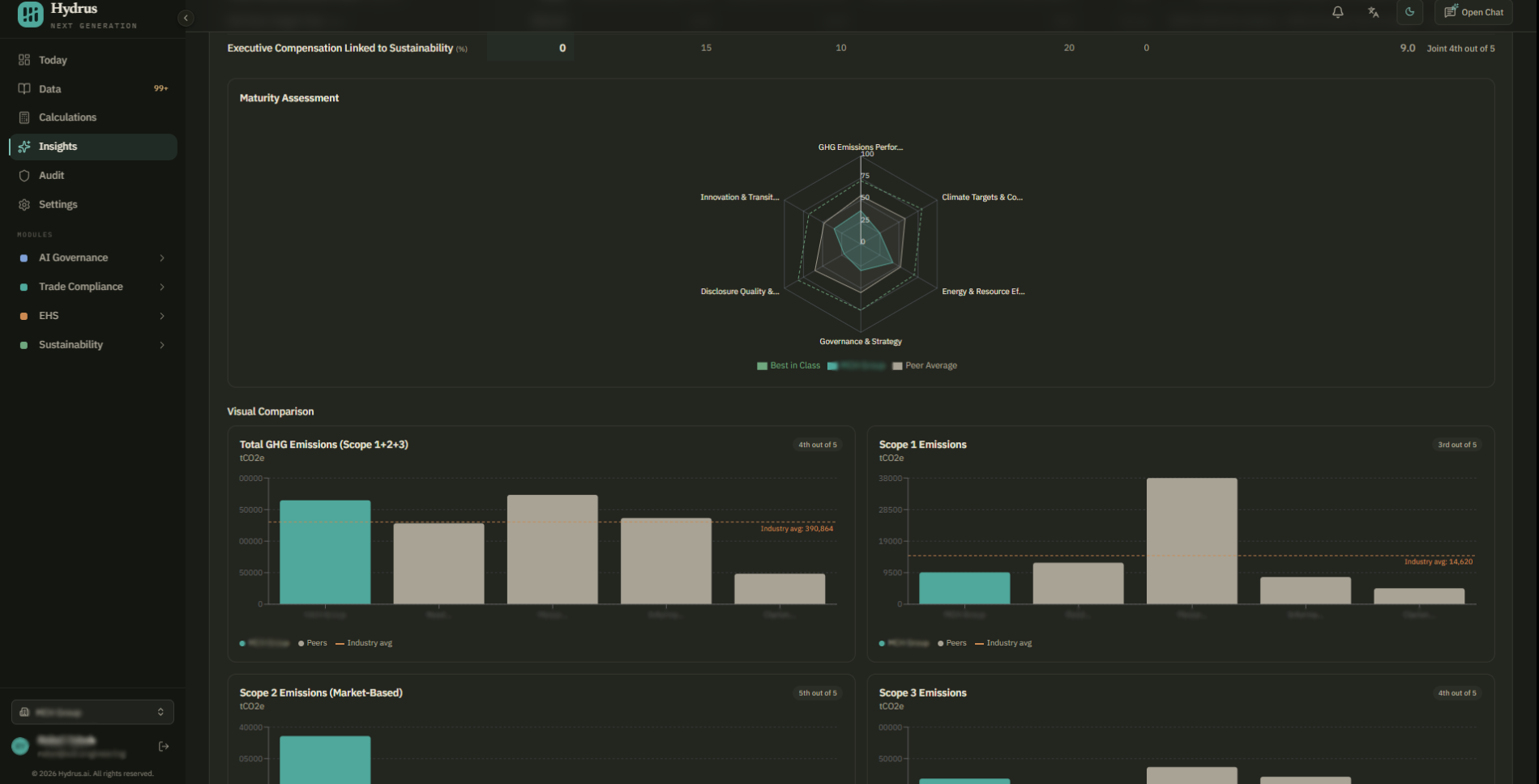Click the Innovation & Transit... radar label
The height and width of the screenshot is (784, 1539).
740,198
